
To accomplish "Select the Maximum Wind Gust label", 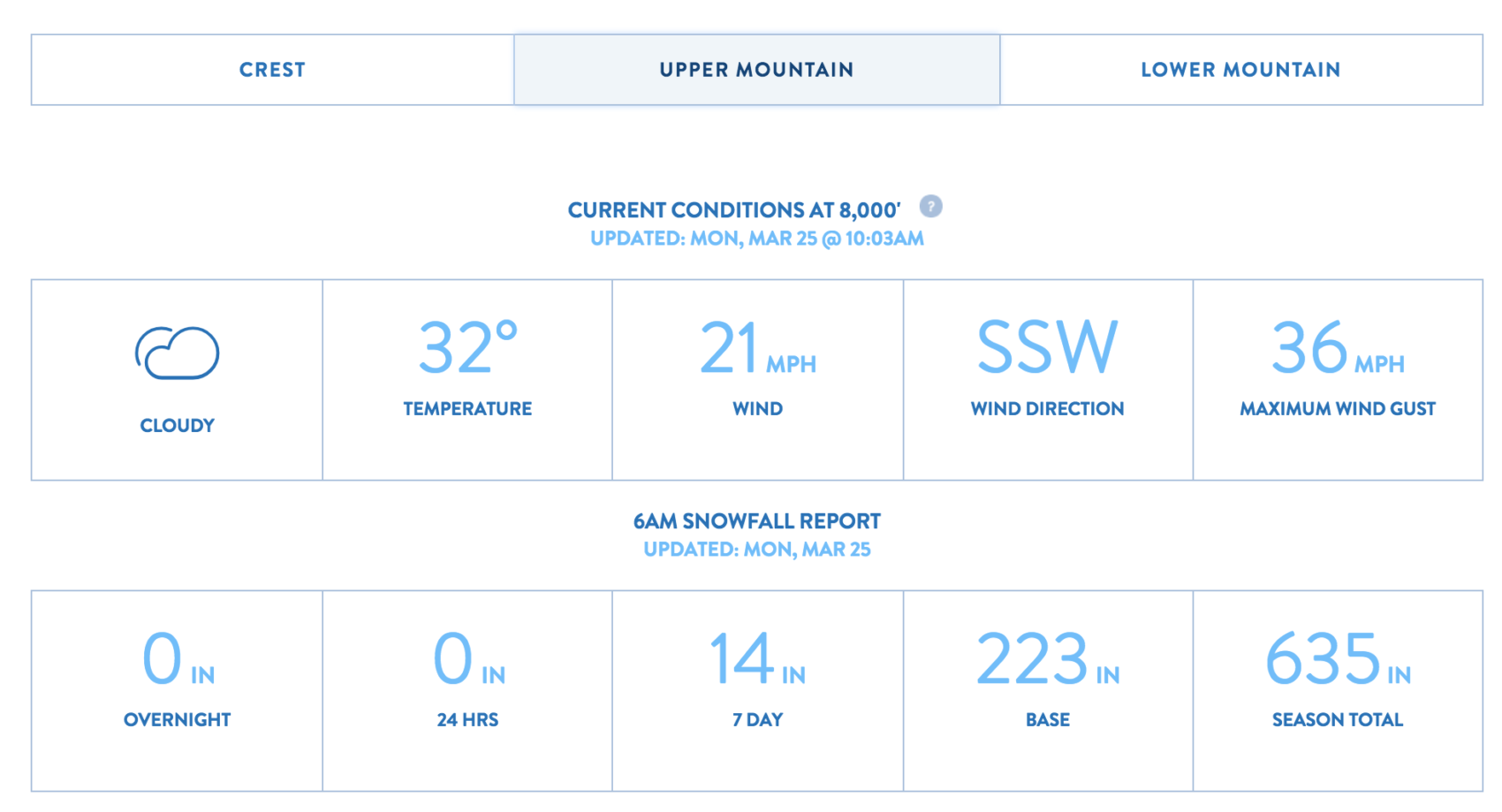I will pos(1338,409).
